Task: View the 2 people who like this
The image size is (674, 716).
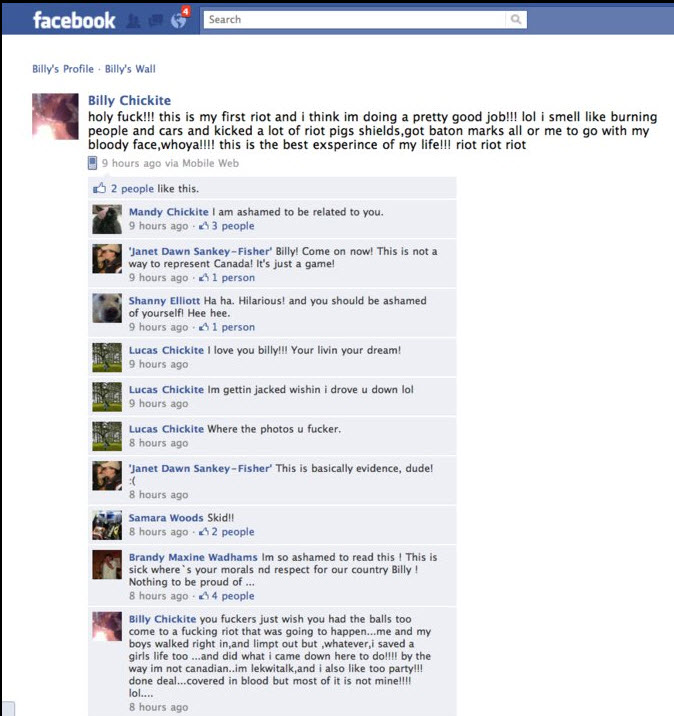Action: 132,189
